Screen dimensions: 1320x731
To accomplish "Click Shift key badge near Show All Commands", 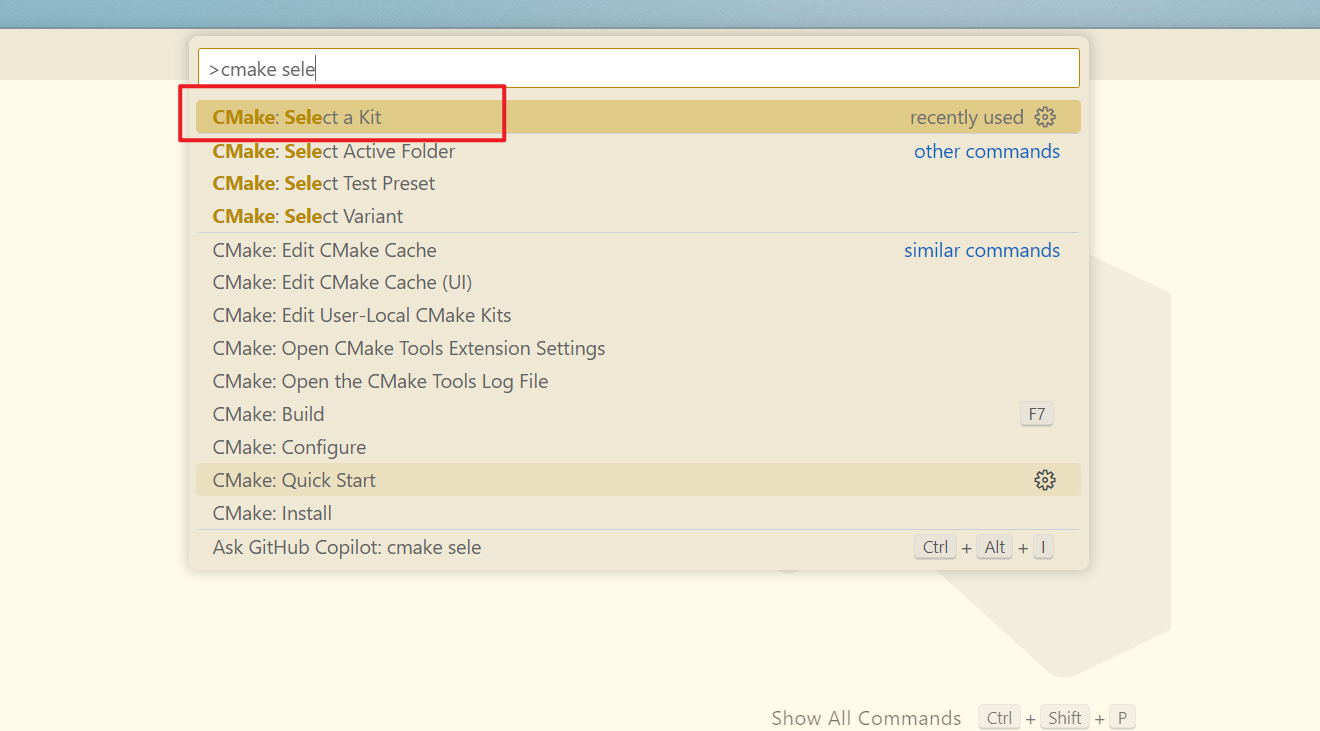I will (x=1065, y=718).
